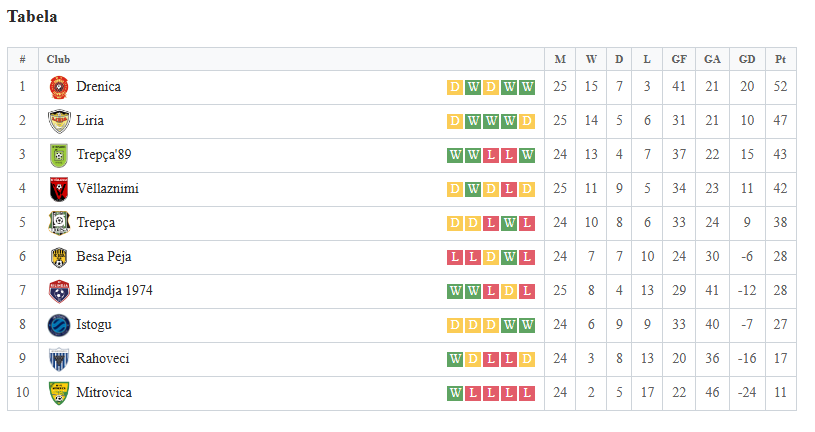Click the Trepça'89 green crest icon
This screenshot has height=432, width=815.
point(59,155)
